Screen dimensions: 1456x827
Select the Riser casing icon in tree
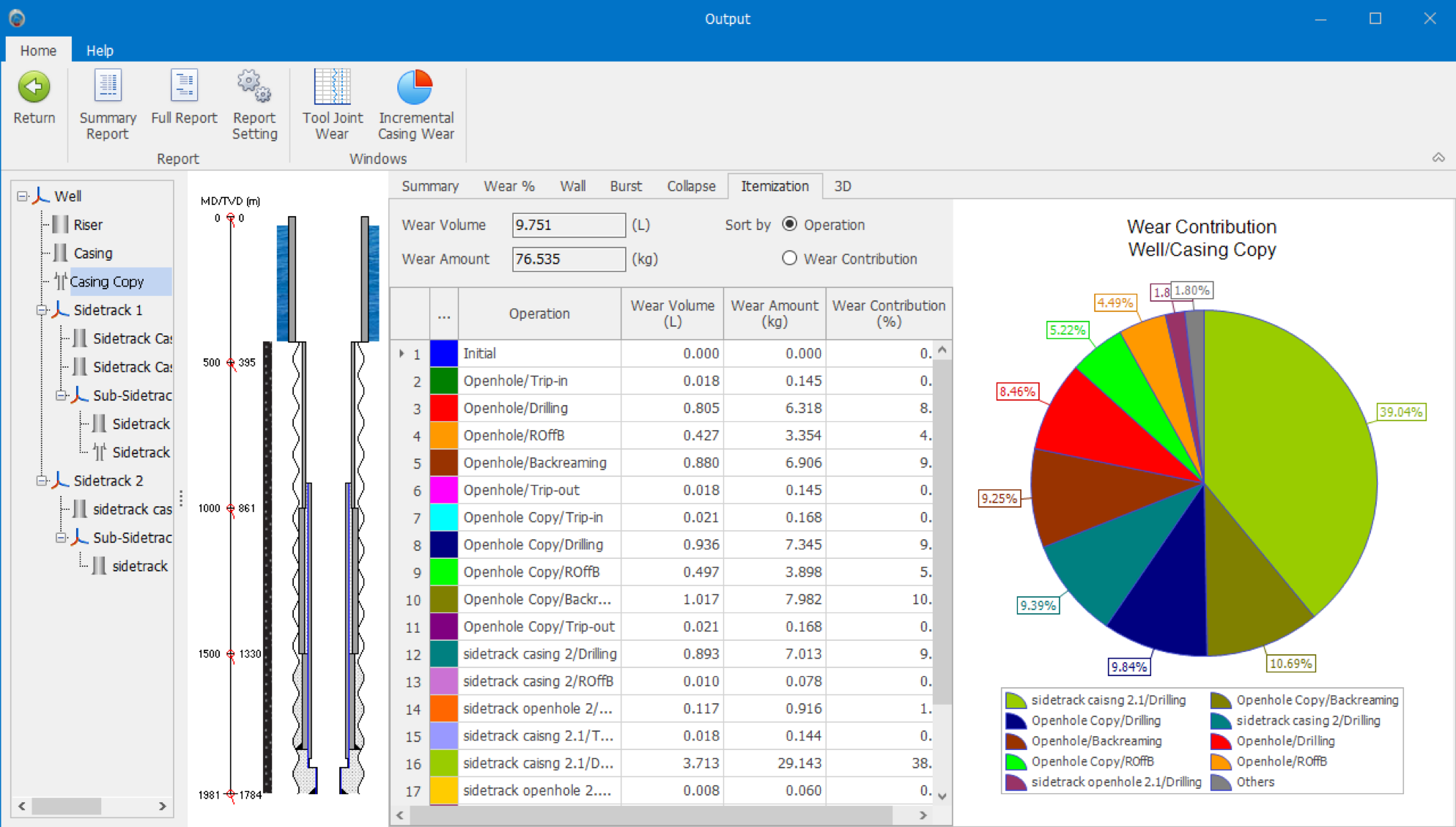61,225
